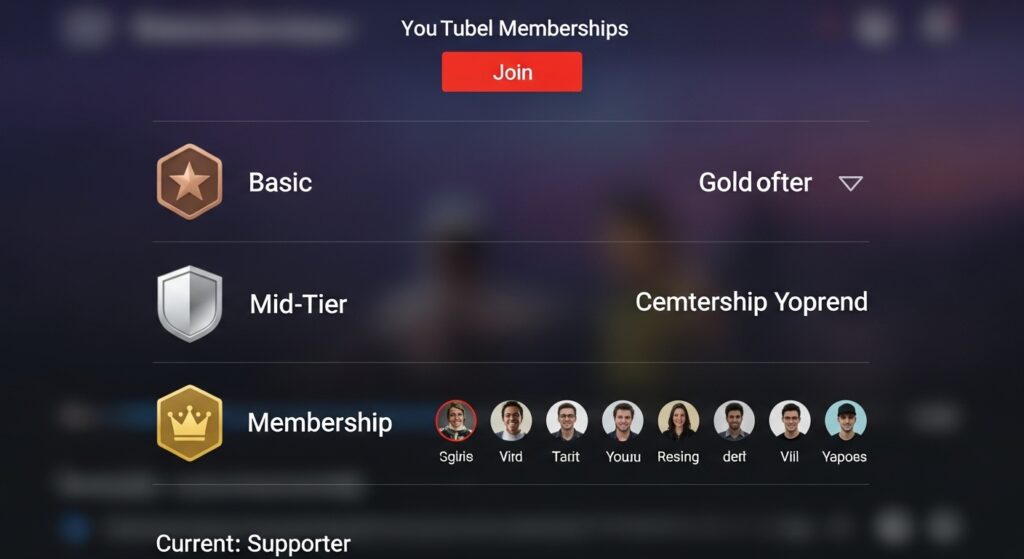Pick the Viil member avatar
The image size is (1024, 559).
[x=790, y=421]
